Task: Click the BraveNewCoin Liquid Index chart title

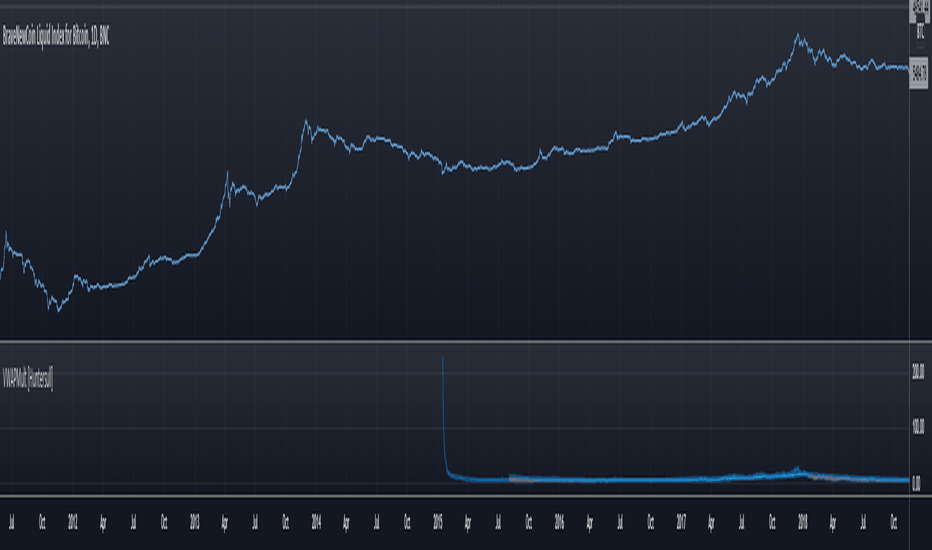Action: coord(56,37)
